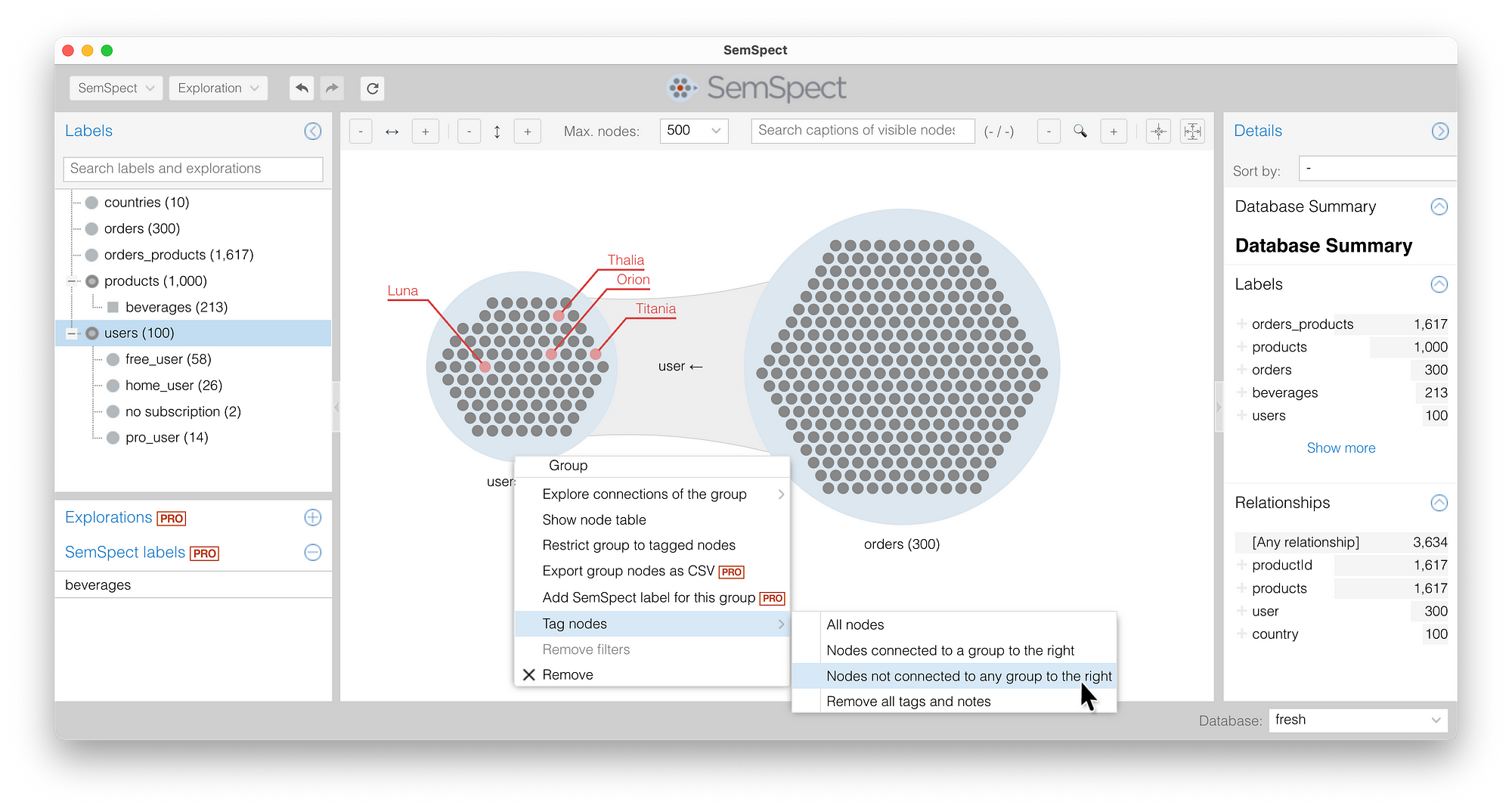Viewport: 1512px width, 812px height.
Task: Click beverages in SemSpect labels list
Action: (x=194, y=585)
